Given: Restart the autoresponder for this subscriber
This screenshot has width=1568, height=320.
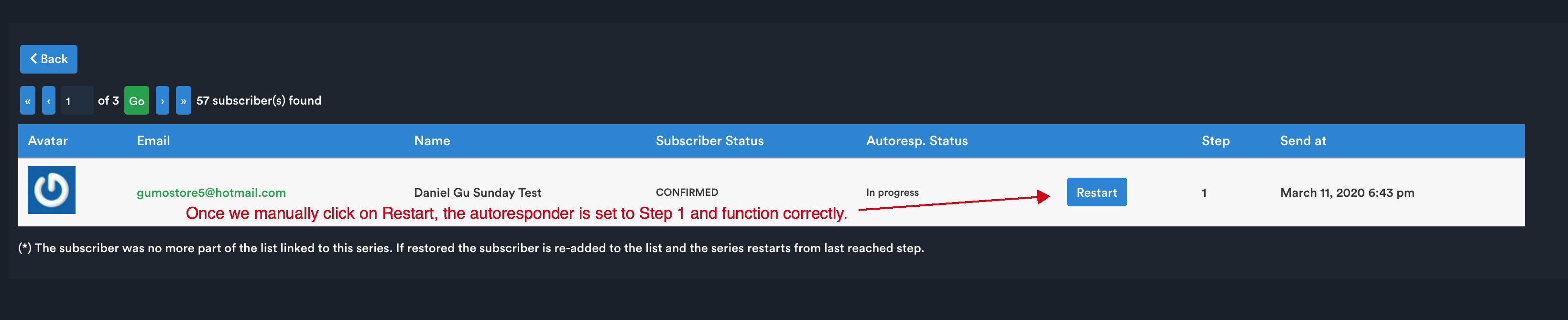Looking at the screenshot, I should (1096, 192).
